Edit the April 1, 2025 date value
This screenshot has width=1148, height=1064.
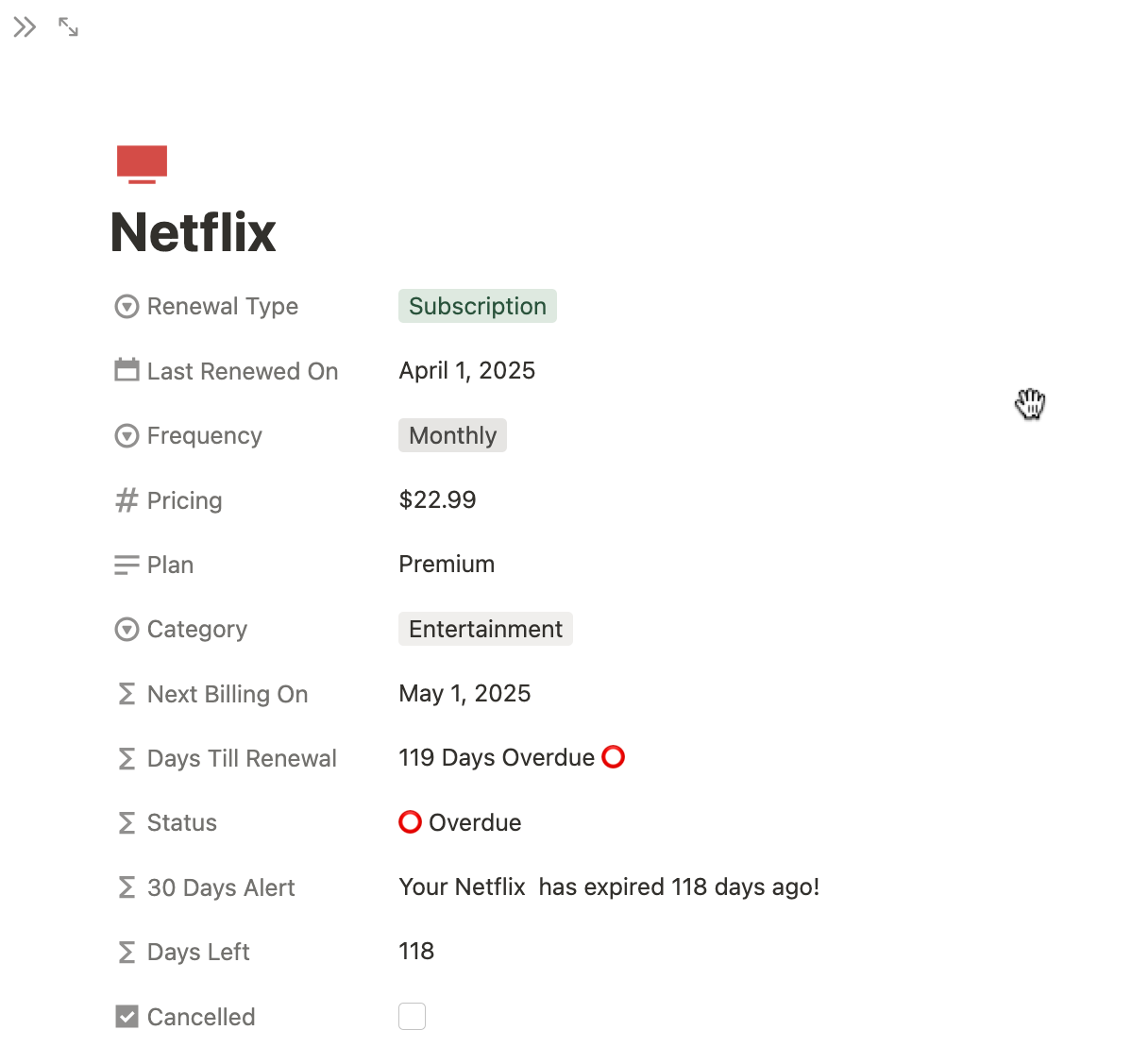tap(466, 370)
